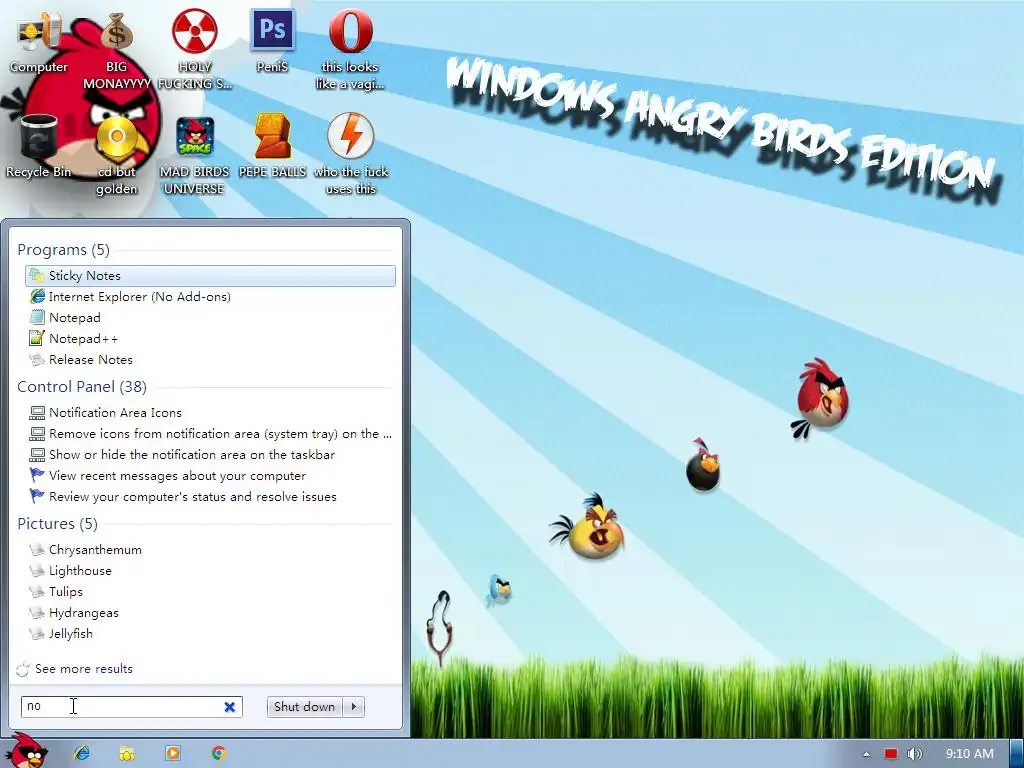1024x768 pixels.
Task: Select the Recycle Bin icon
Action: 39,146
